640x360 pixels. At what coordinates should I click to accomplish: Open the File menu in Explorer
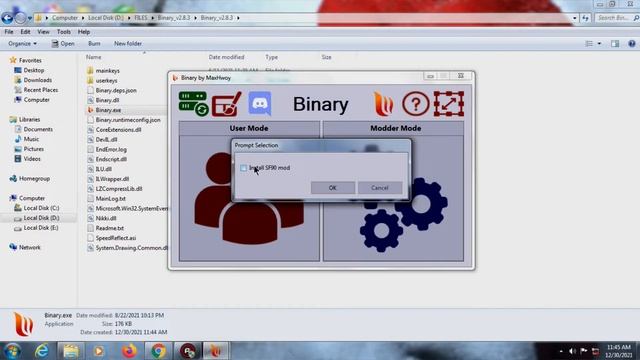[x=9, y=32]
